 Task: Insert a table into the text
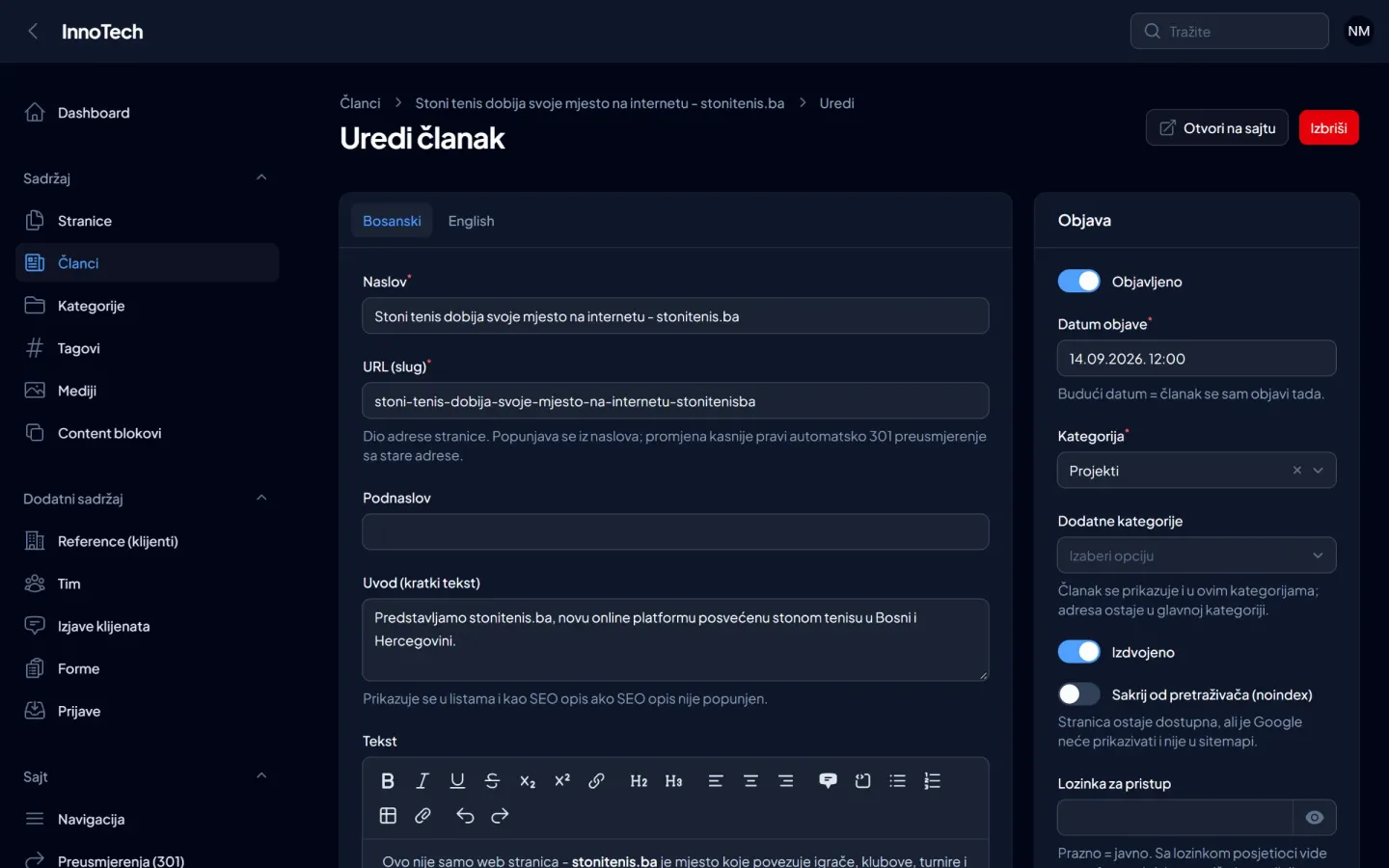coord(388,816)
